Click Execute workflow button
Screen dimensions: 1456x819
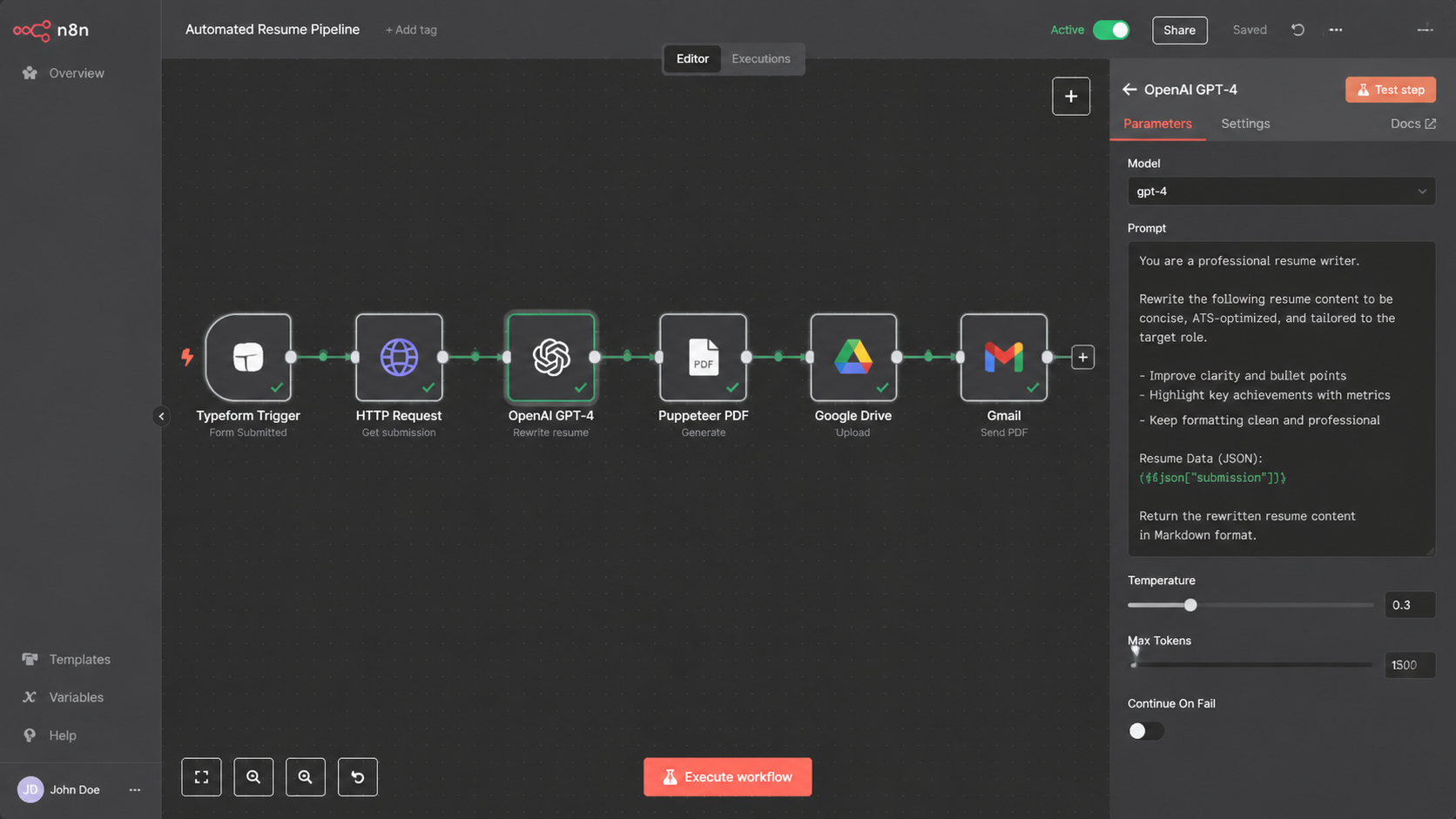pyautogui.click(x=728, y=777)
